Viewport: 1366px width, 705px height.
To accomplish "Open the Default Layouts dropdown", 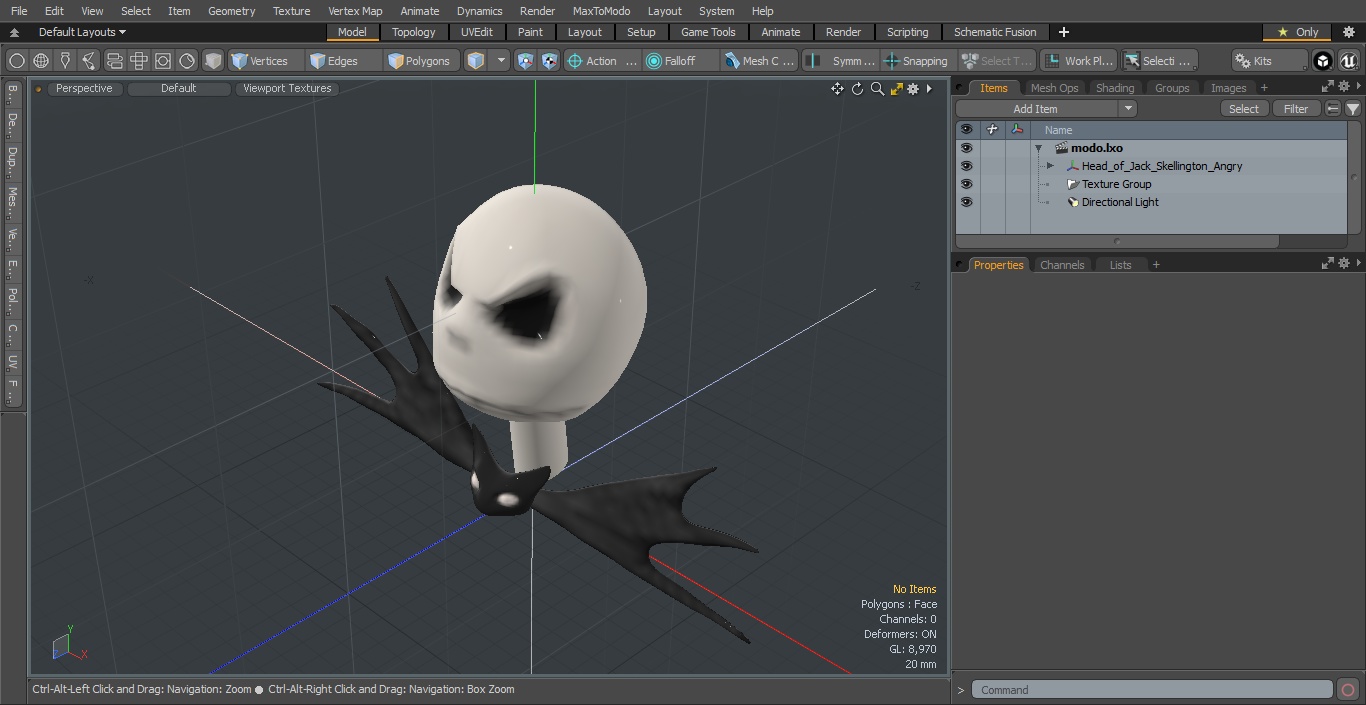I will coord(82,32).
